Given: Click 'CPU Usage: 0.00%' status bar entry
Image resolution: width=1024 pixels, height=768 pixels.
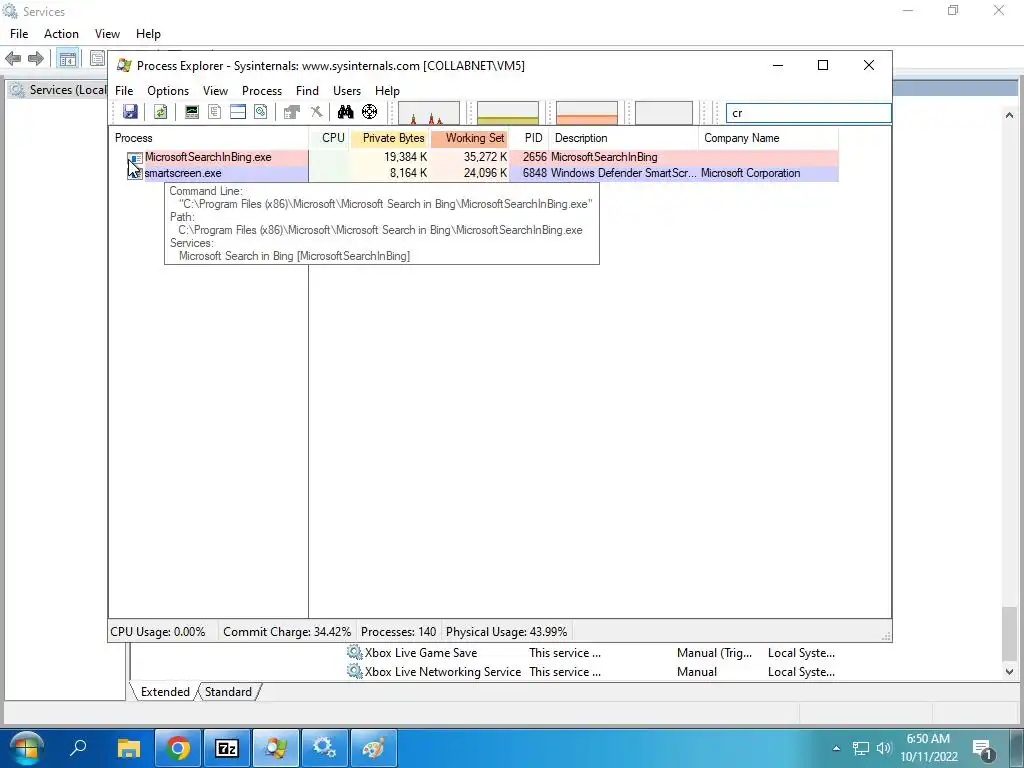Looking at the screenshot, I should 158,632.
